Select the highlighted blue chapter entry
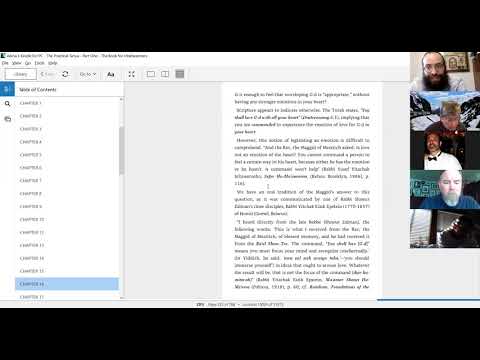Screen dimensions: 480x360 (67, 284)
